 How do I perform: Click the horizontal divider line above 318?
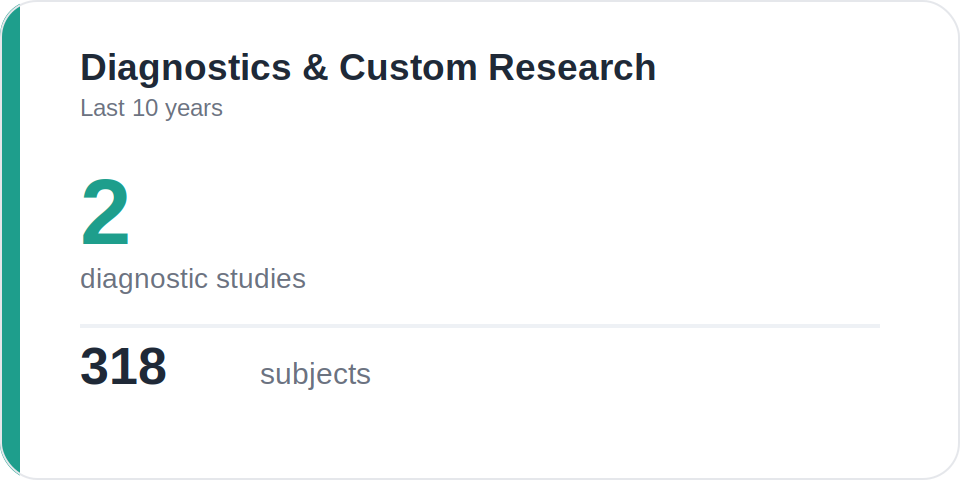click(480, 326)
